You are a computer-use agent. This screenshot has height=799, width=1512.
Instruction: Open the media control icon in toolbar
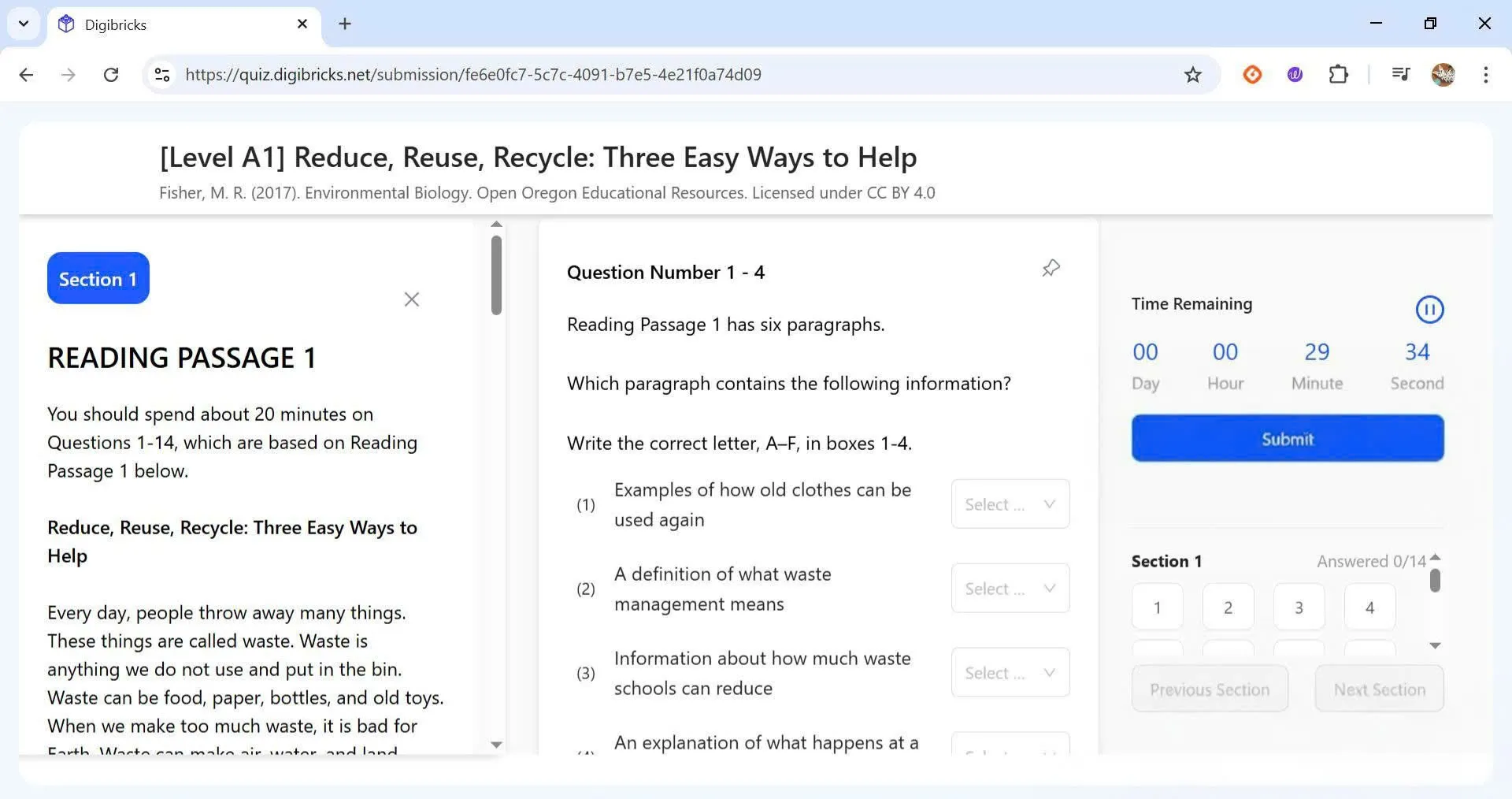tap(1400, 75)
